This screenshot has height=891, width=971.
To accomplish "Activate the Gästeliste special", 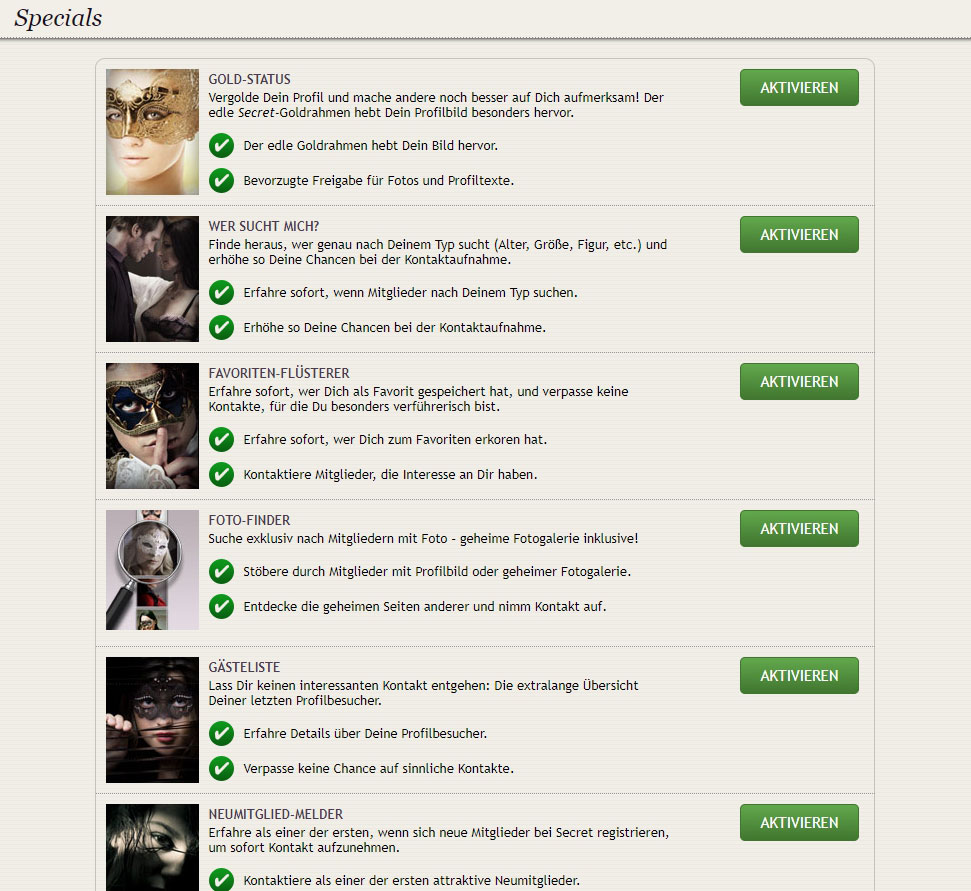I will [799, 676].
